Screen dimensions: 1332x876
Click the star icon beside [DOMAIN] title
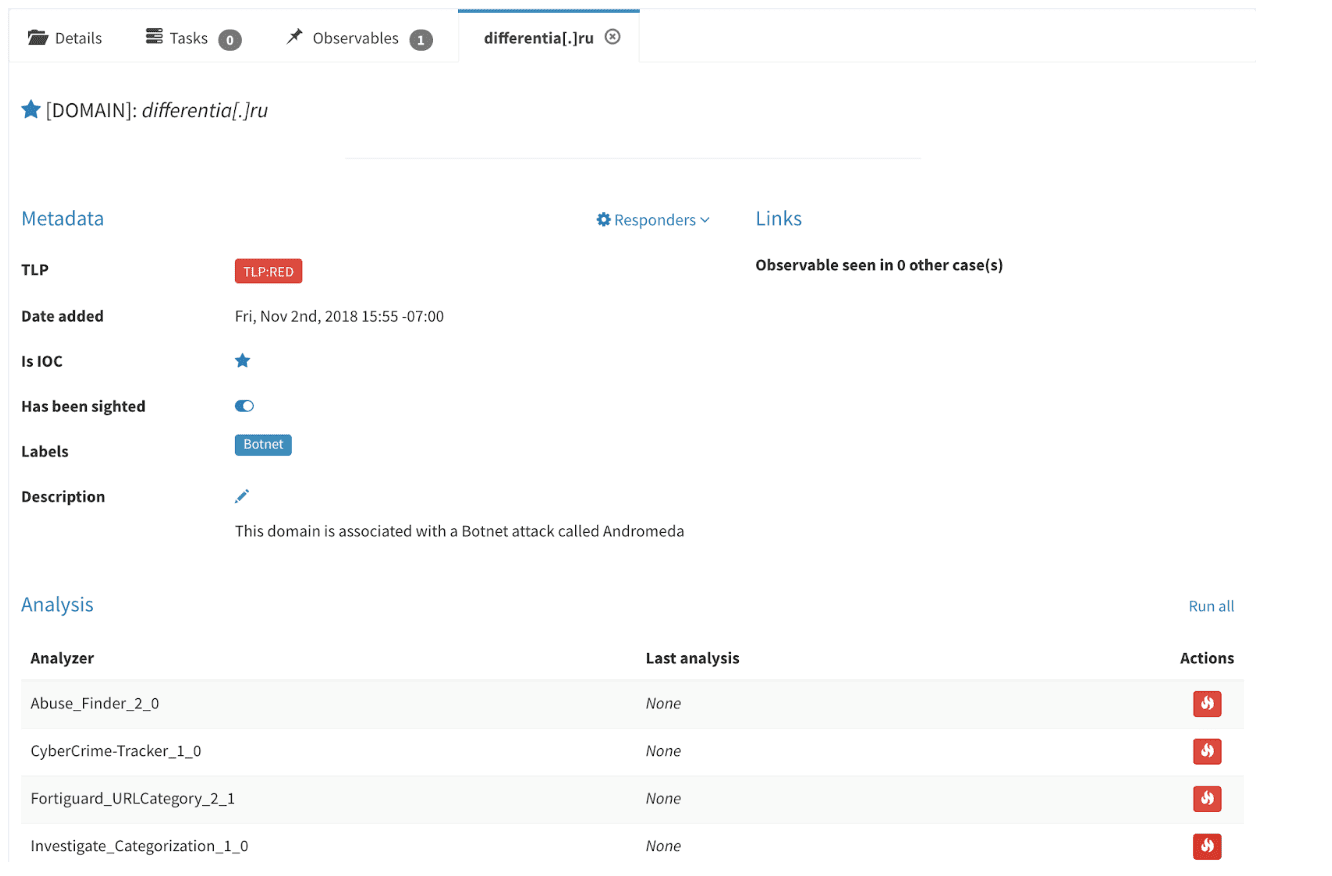click(x=31, y=110)
